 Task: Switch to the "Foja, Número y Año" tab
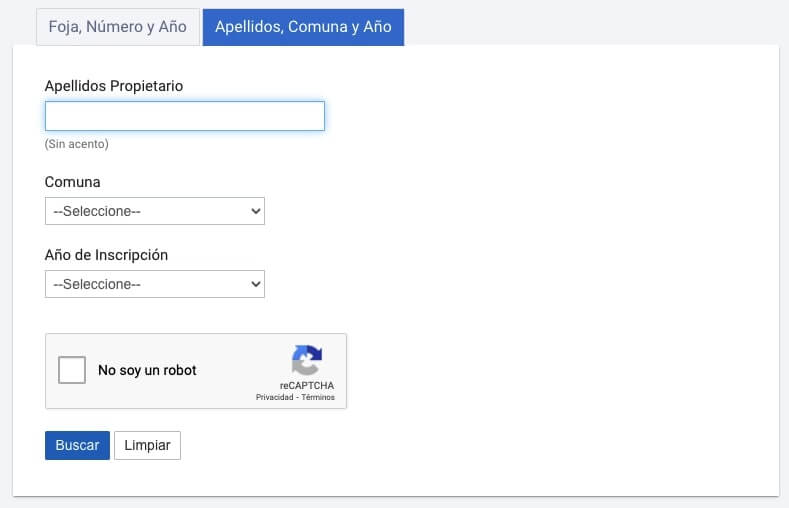coord(118,27)
